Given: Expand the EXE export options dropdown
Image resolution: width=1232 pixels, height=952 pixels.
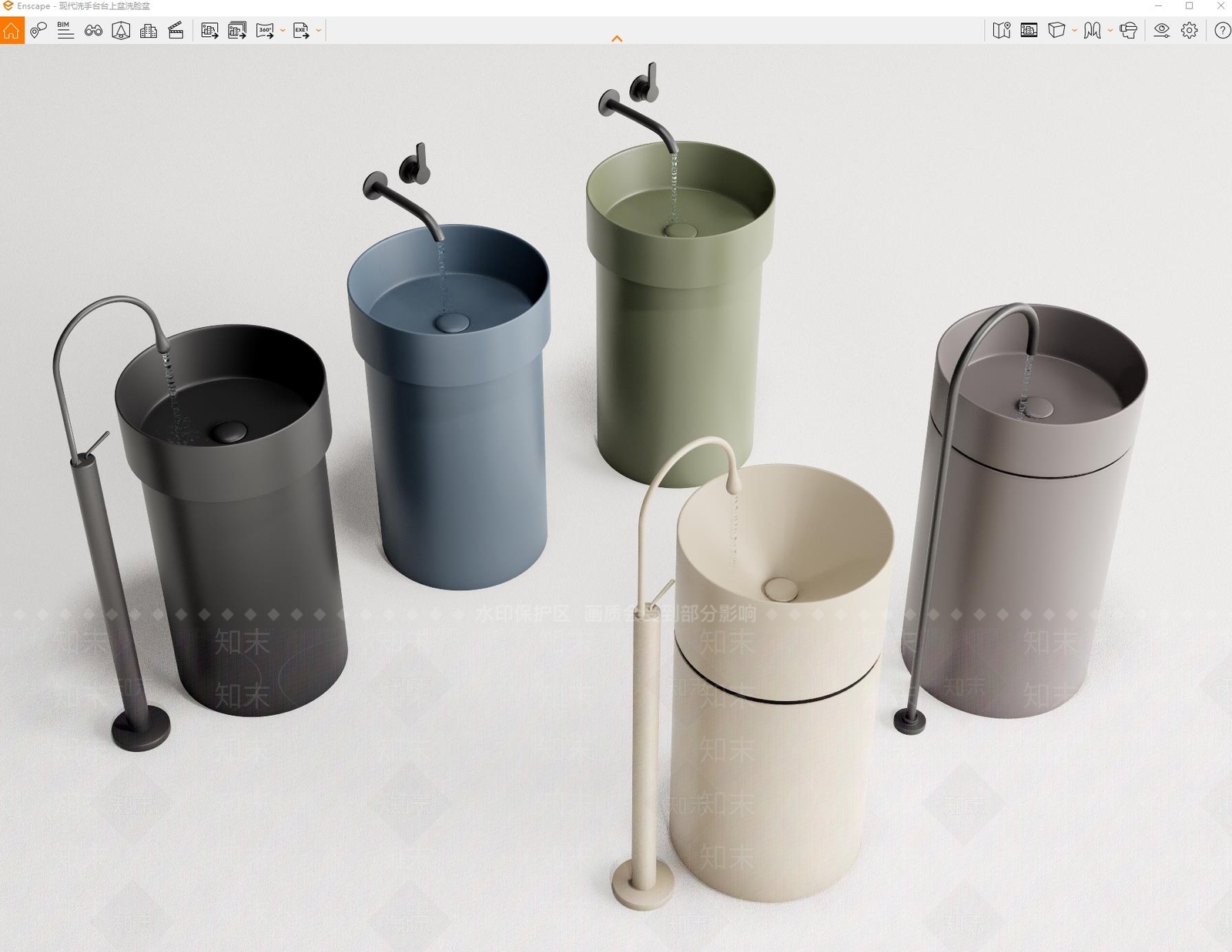Looking at the screenshot, I should tap(318, 31).
